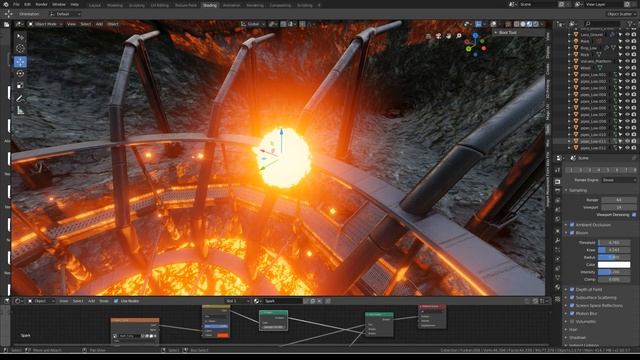Collapse the Bloom panel arrow

566,233
